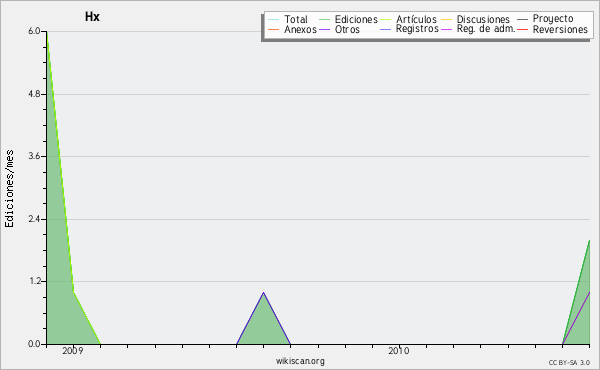Click the '4.8' y-axis value

pos(34,94)
